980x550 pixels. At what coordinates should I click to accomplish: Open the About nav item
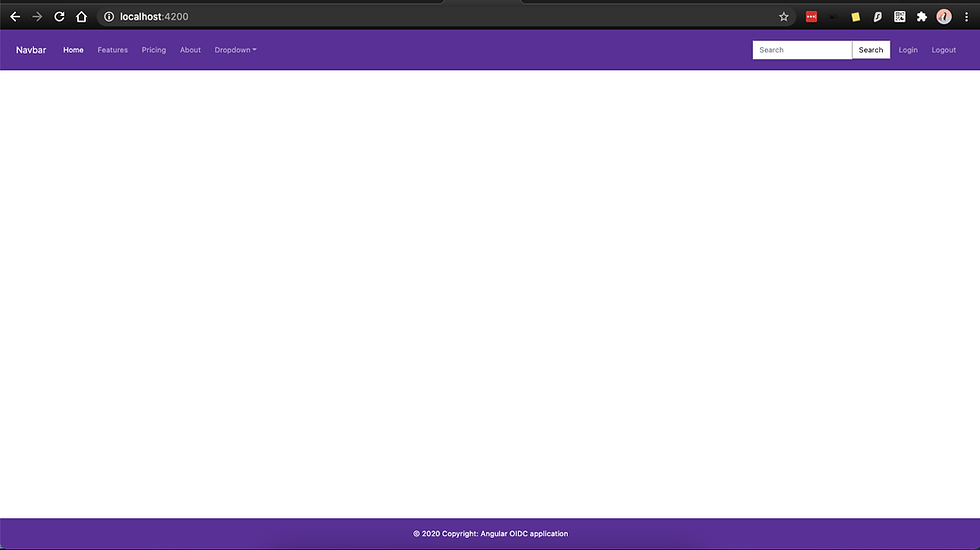tap(190, 50)
